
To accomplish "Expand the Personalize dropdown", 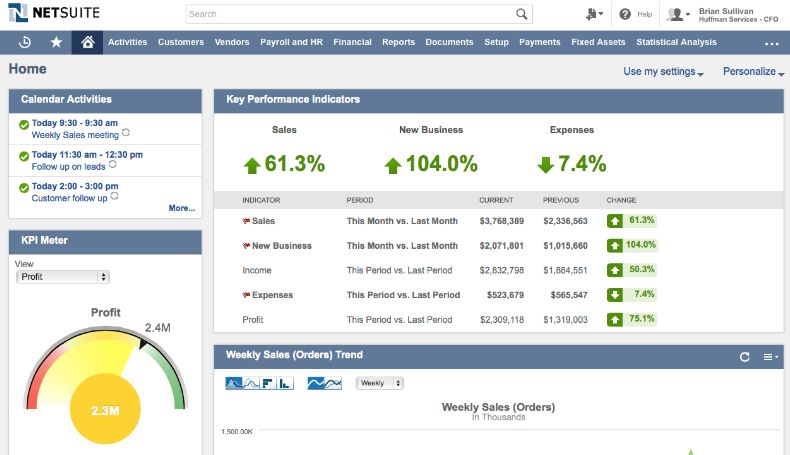I will 754,72.
